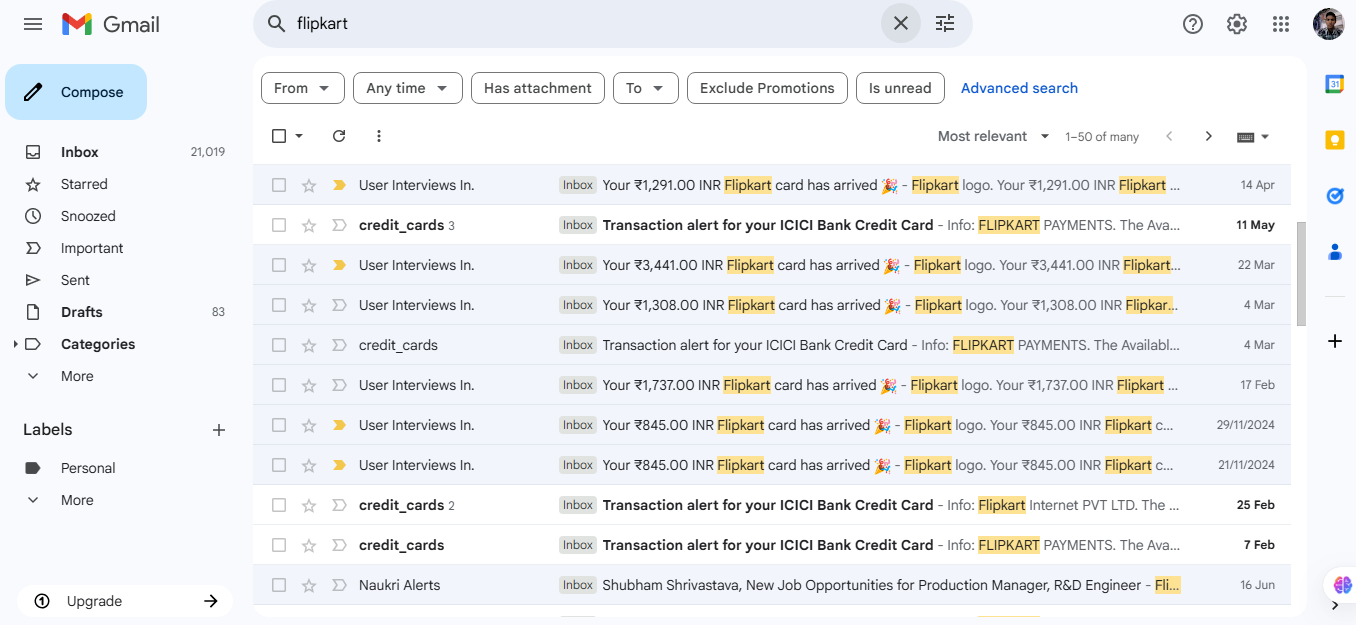
Task: Select the ₹1,737.00 Flipkart email checkbox
Action: pyautogui.click(x=279, y=385)
